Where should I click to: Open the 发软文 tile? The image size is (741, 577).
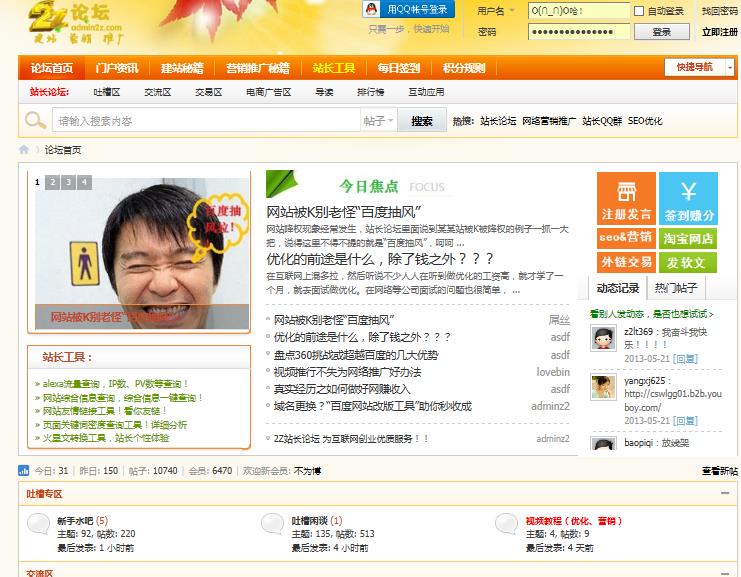(x=688, y=262)
